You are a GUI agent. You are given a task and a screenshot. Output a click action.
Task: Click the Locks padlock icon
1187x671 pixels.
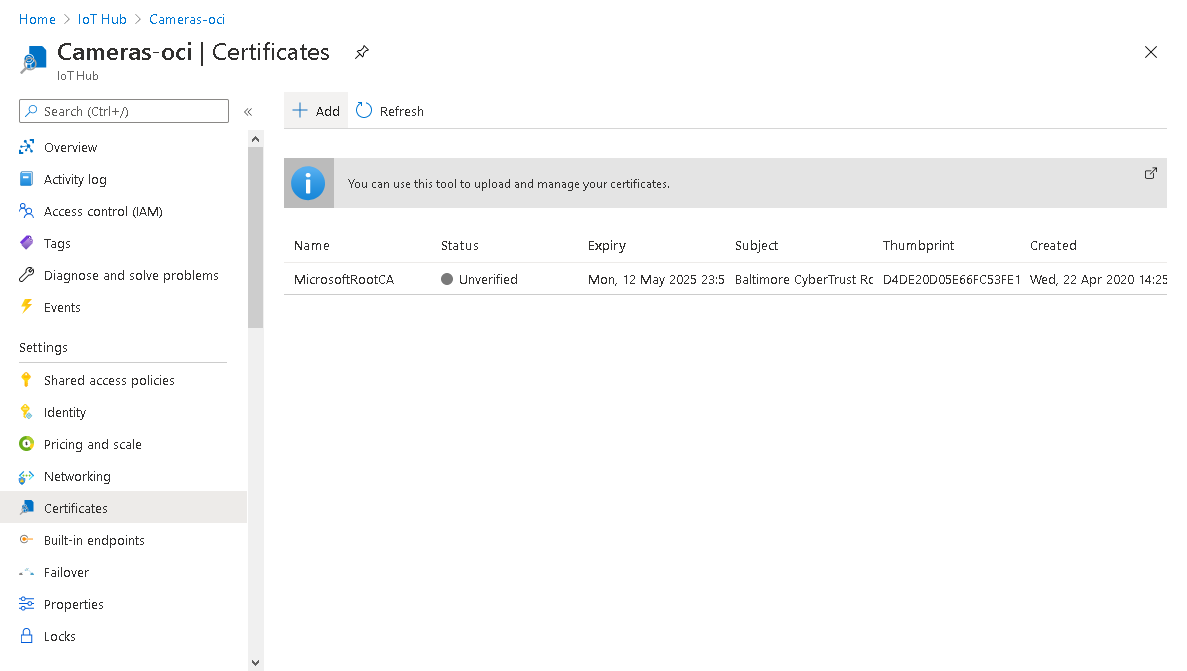26,635
